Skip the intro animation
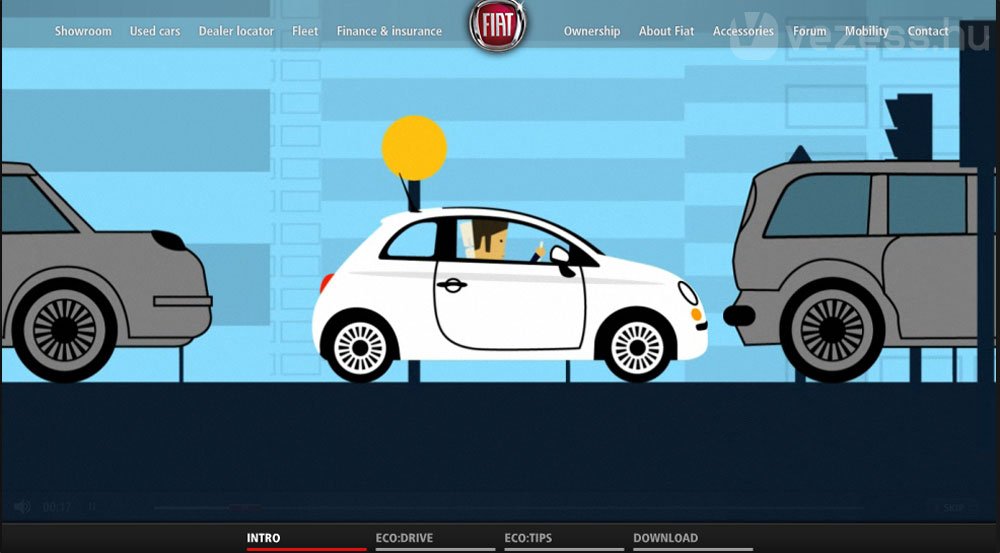Viewport: 1000px width, 553px height. [x=953, y=507]
